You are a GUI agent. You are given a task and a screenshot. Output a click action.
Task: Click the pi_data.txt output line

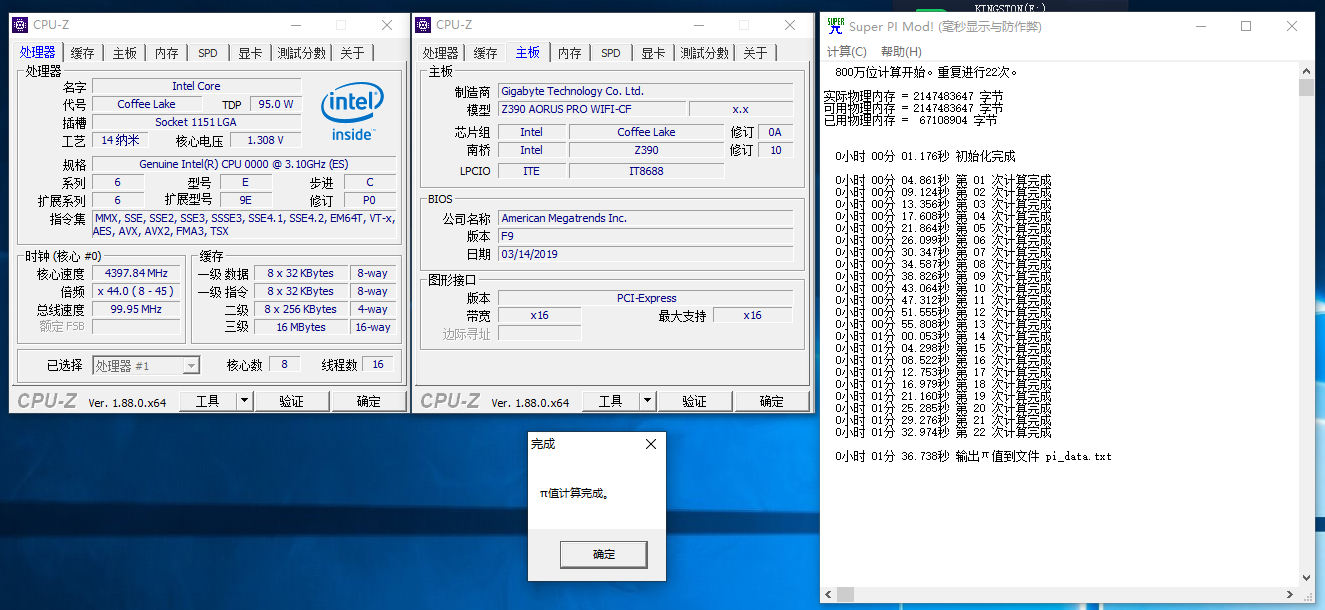[973, 456]
